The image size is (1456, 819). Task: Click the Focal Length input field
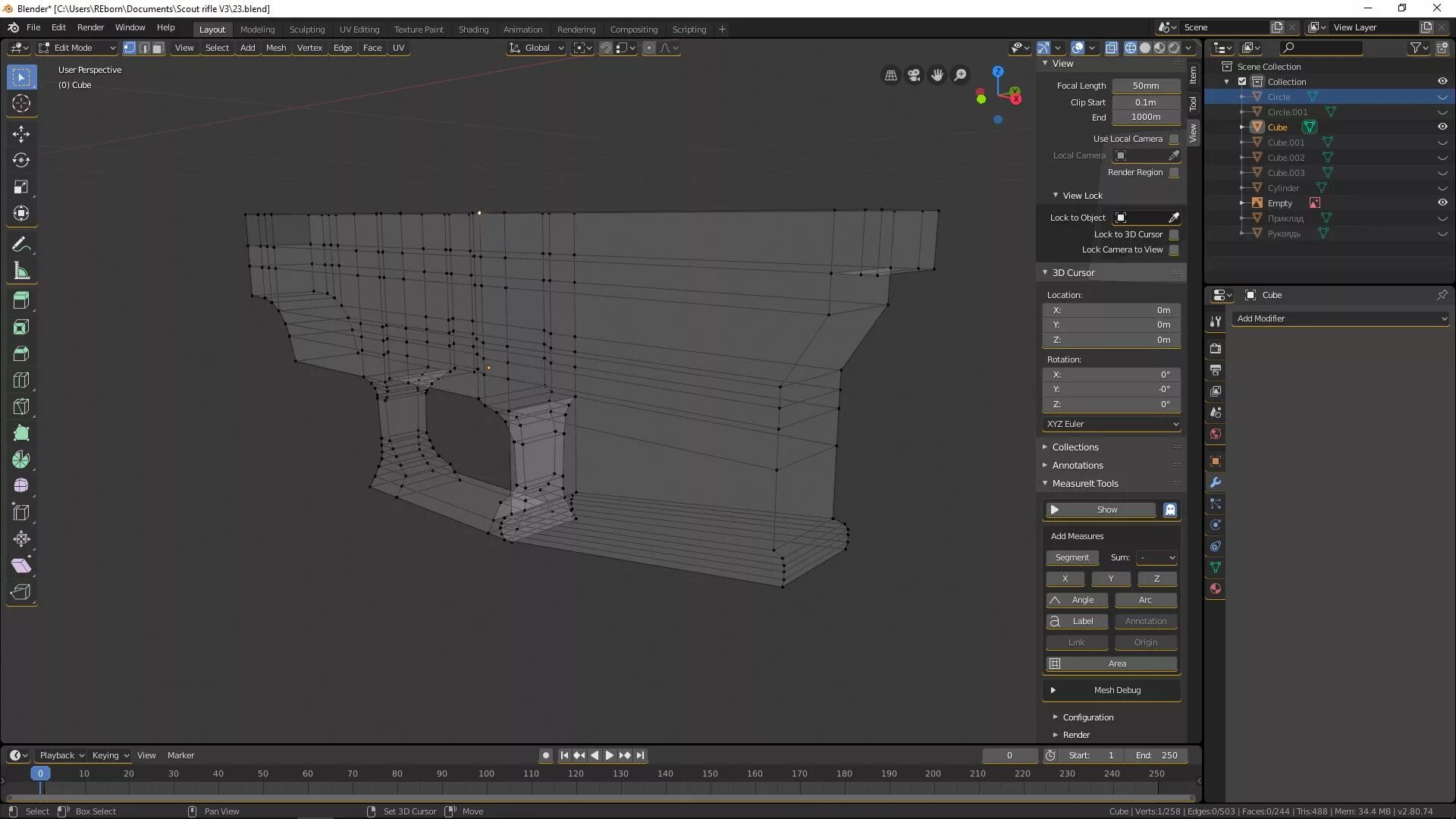click(1145, 85)
